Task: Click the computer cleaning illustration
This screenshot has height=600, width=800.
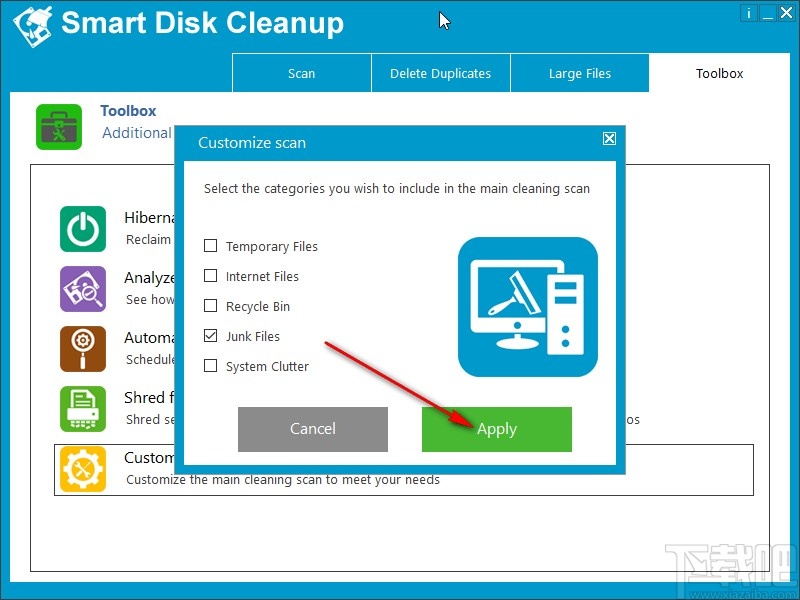Action: coord(528,307)
